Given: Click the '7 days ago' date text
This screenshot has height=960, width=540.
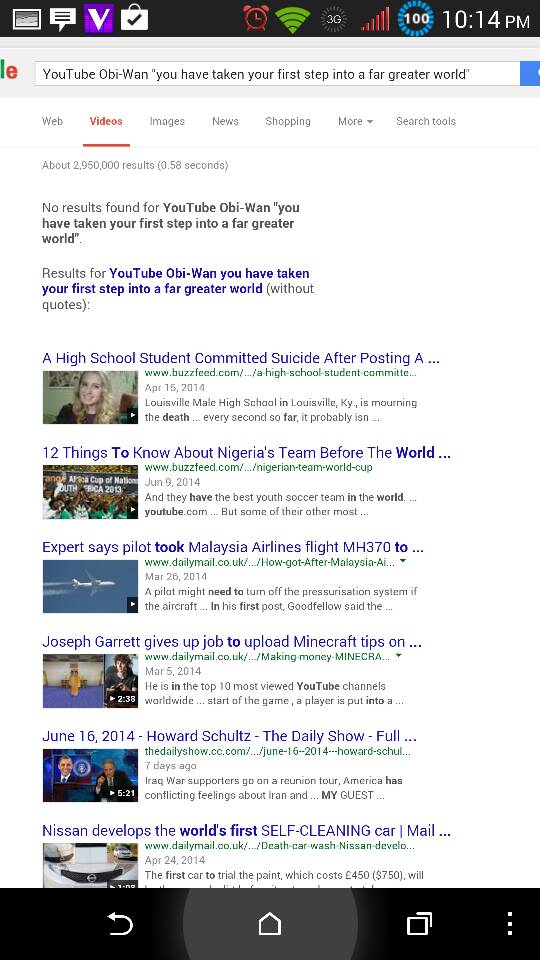Looking at the screenshot, I should (171, 765).
